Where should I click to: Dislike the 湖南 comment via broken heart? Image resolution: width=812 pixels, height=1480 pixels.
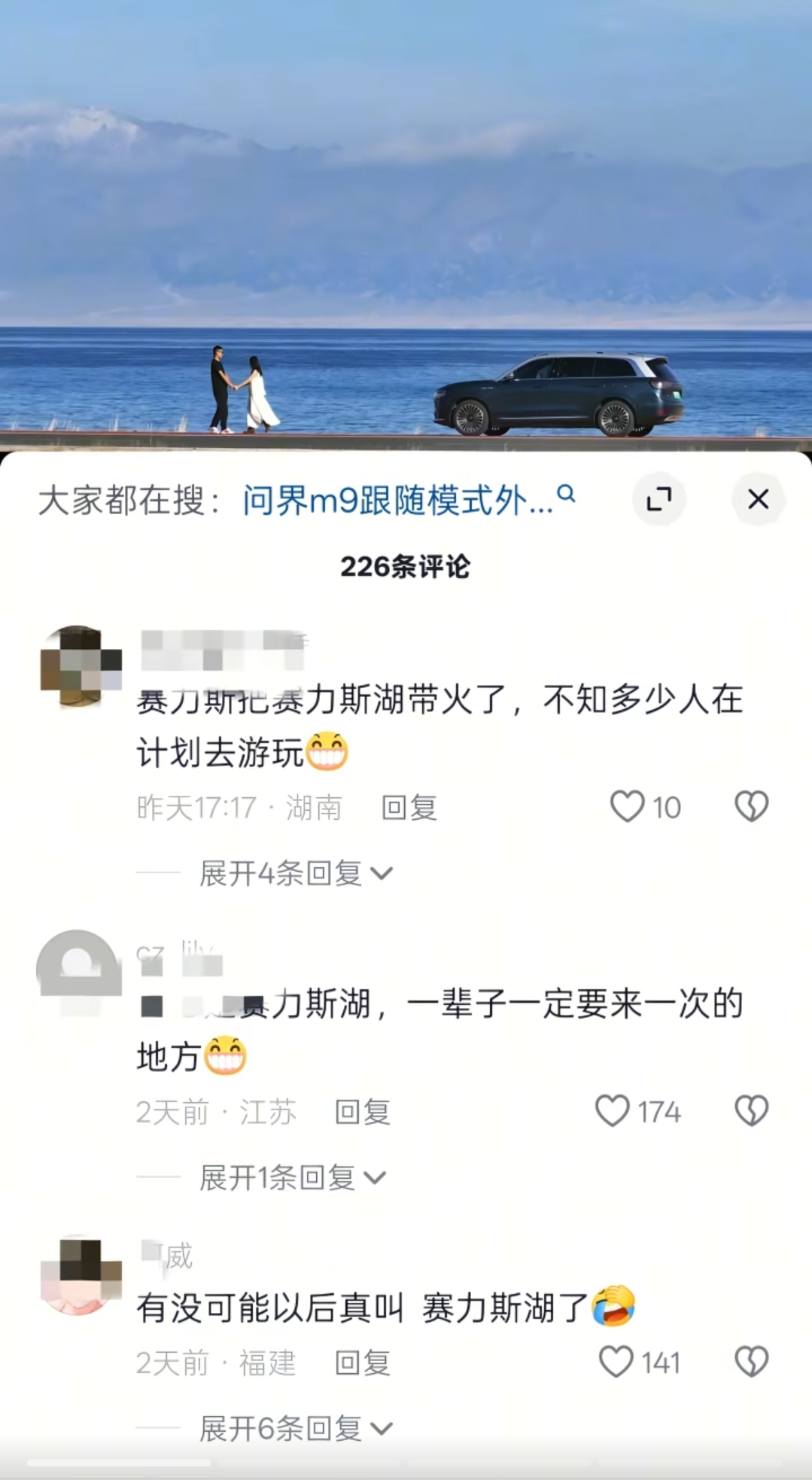tap(751, 807)
